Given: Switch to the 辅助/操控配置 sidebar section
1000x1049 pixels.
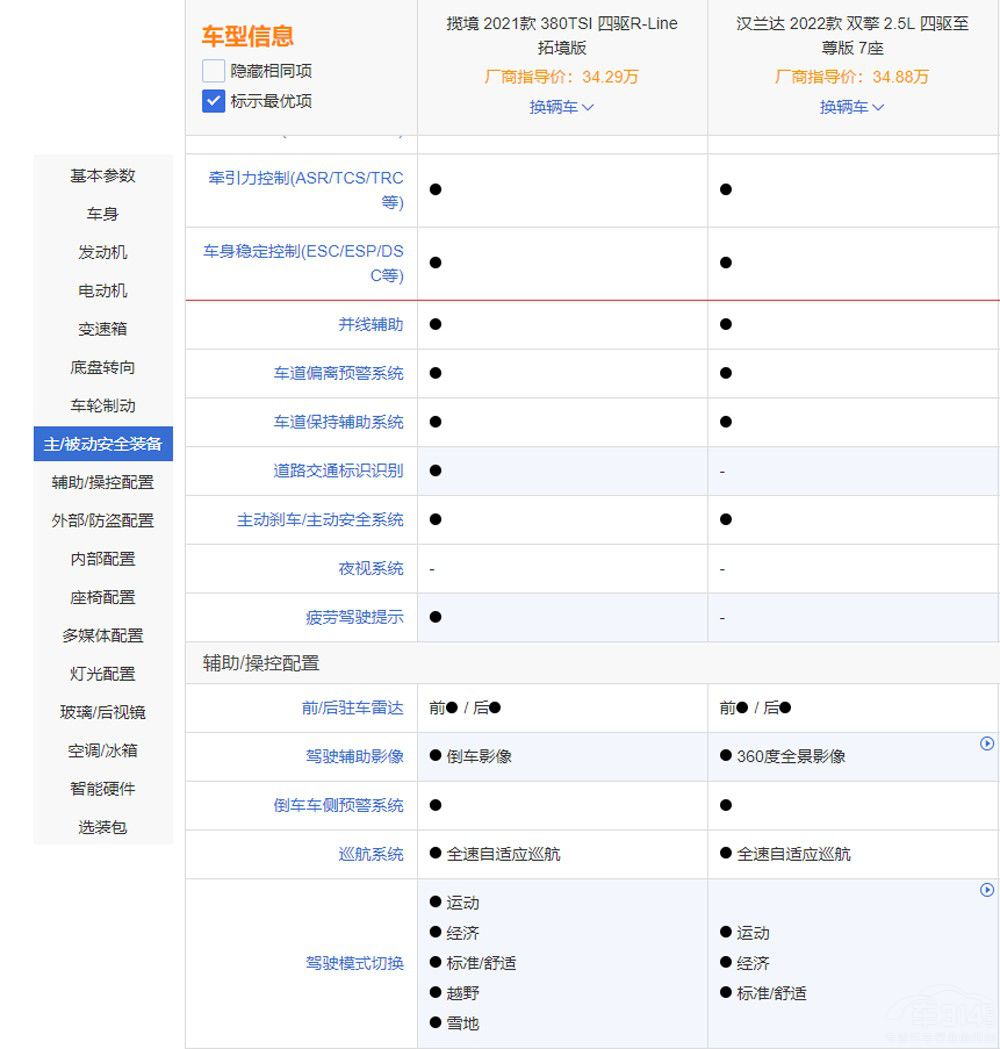Looking at the screenshot, I should pos(102,482).
